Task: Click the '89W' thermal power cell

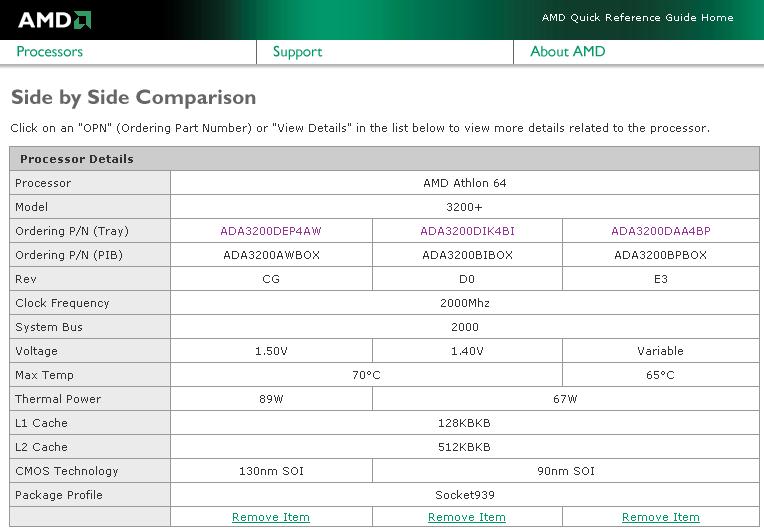Action: (271, 399)
